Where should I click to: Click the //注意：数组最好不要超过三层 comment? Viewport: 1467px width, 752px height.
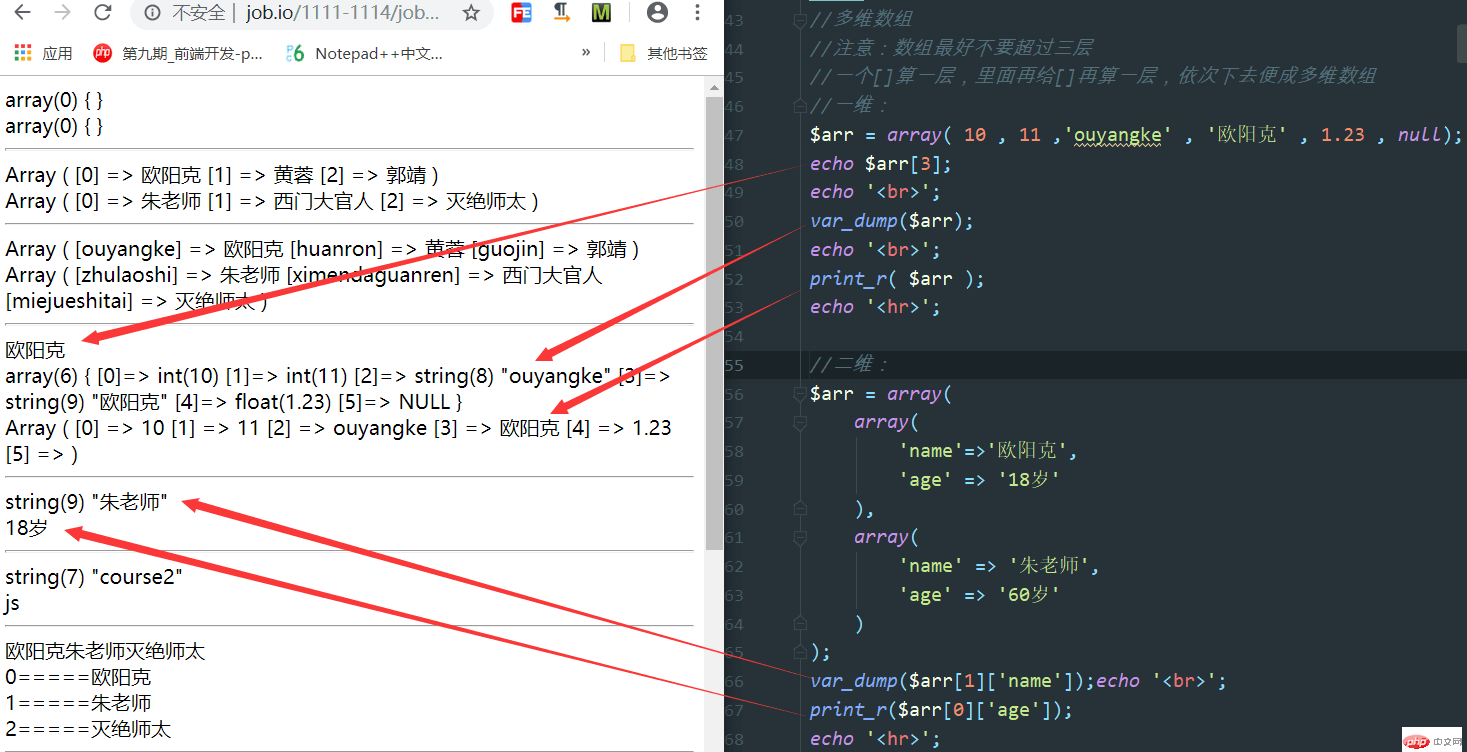point(951,48)
